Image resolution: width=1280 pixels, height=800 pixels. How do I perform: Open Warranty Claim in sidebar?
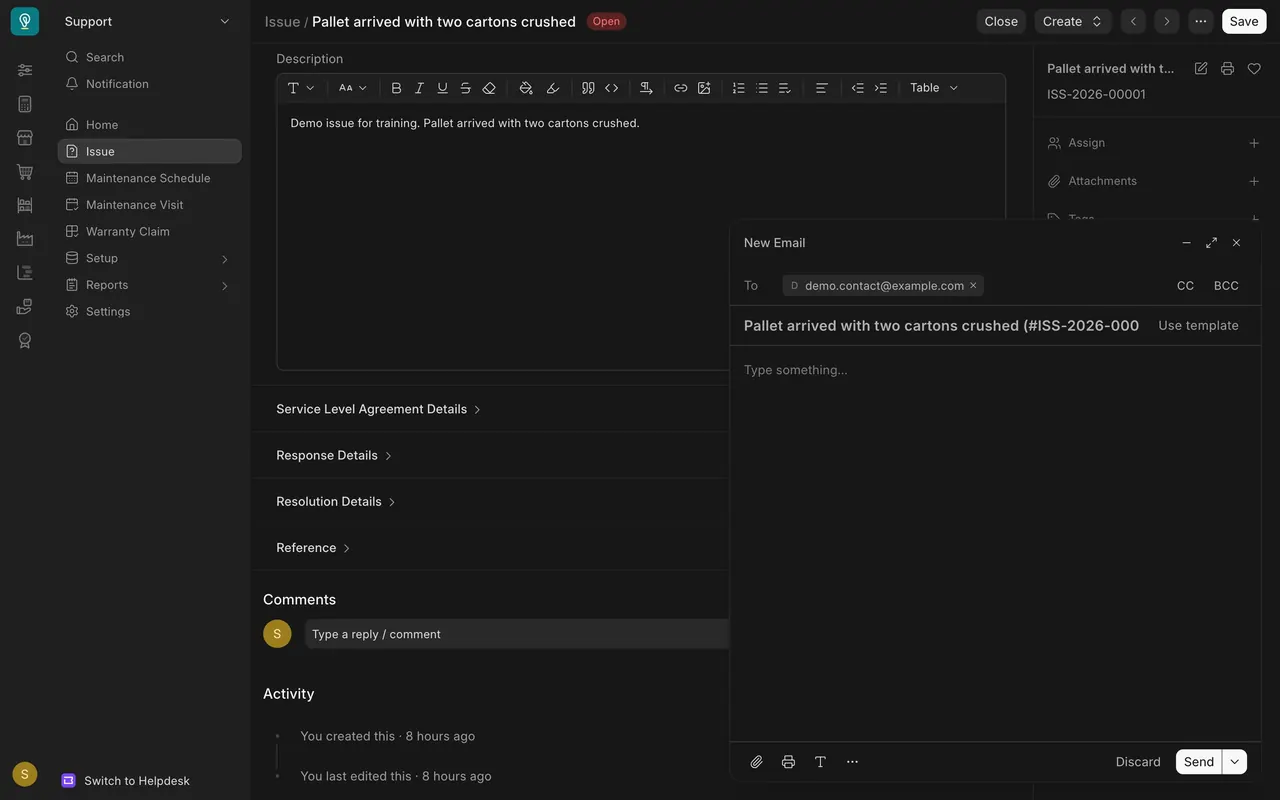point(149,231)
